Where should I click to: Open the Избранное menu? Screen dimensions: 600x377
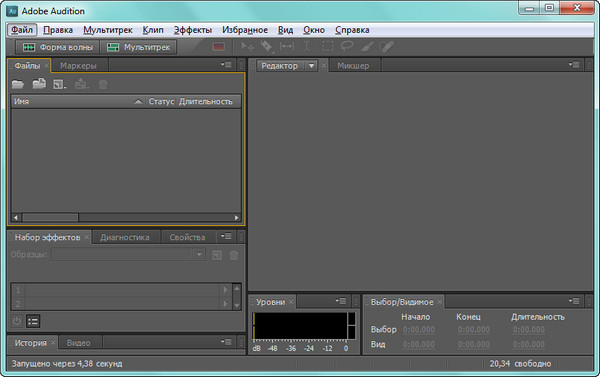point(245,30)
